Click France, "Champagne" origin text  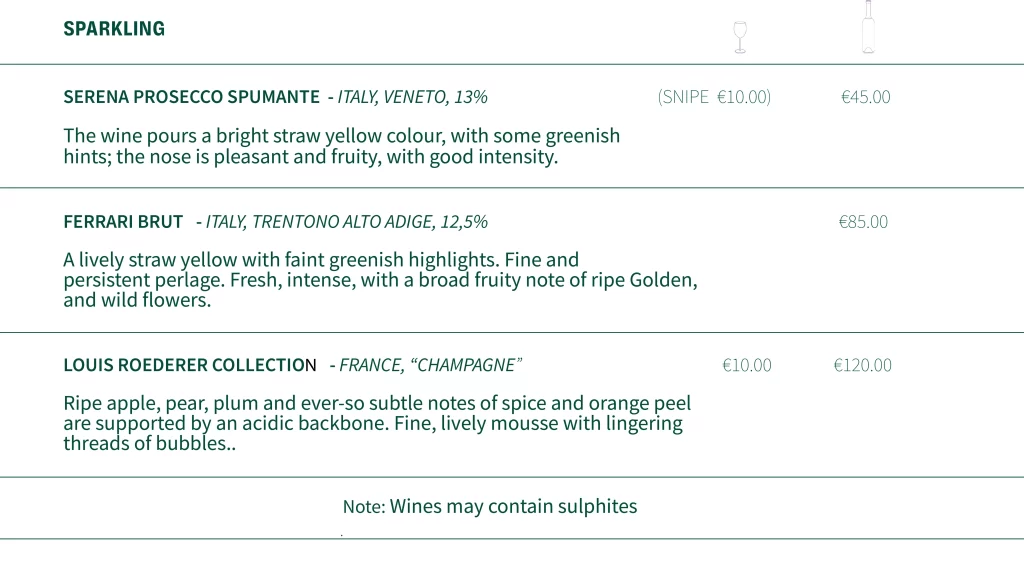(x=430, y=365)
